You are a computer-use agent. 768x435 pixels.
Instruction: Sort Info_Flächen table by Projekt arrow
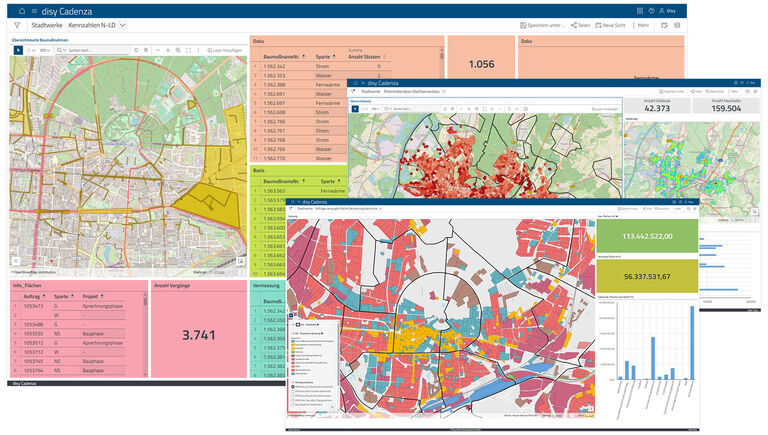[102, 296]
